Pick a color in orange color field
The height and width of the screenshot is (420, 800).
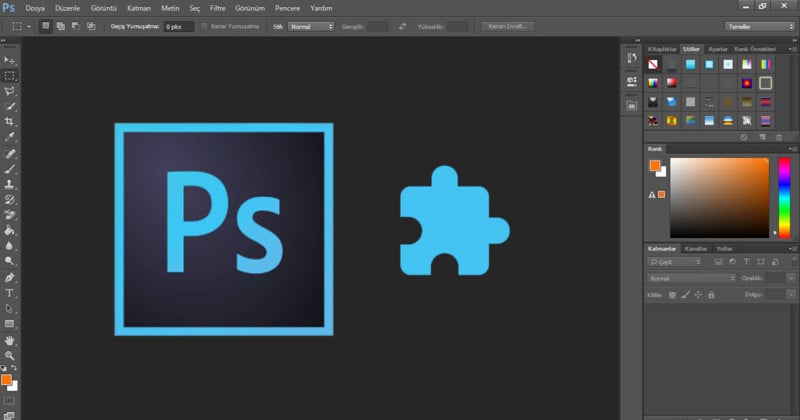[719, 197]
